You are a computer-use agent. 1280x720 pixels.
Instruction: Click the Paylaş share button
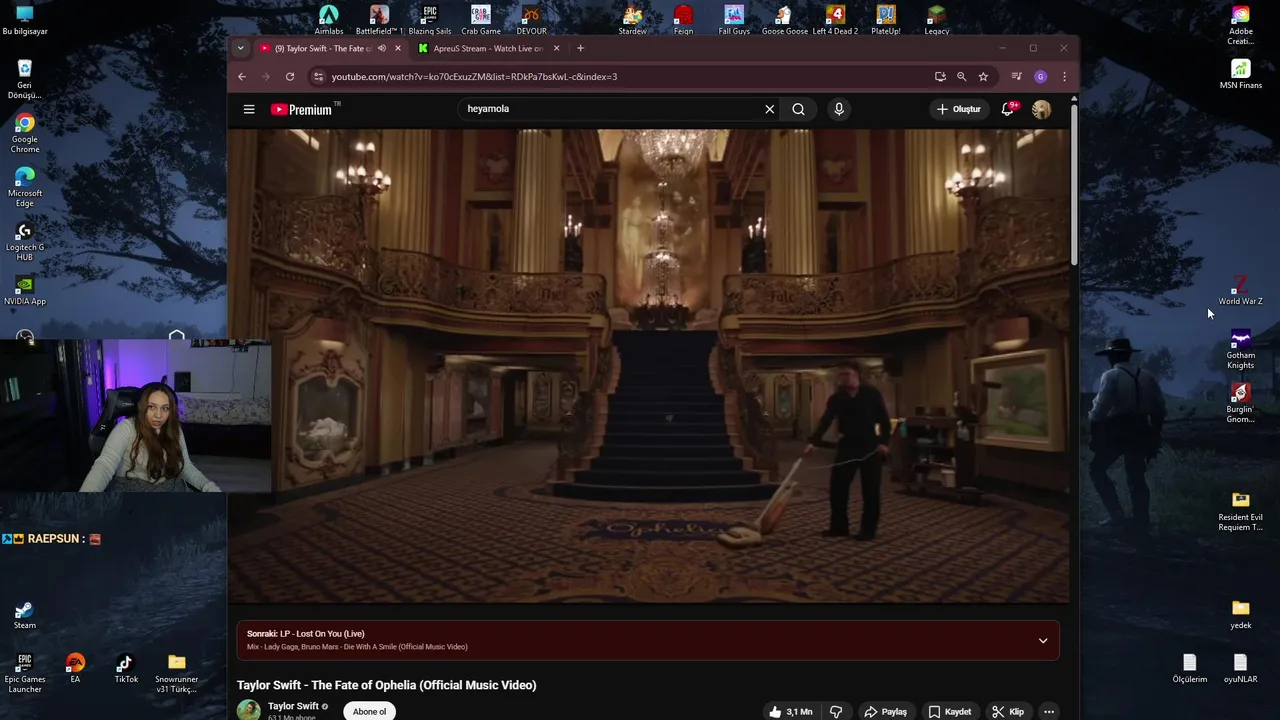[x=886, y=711]
